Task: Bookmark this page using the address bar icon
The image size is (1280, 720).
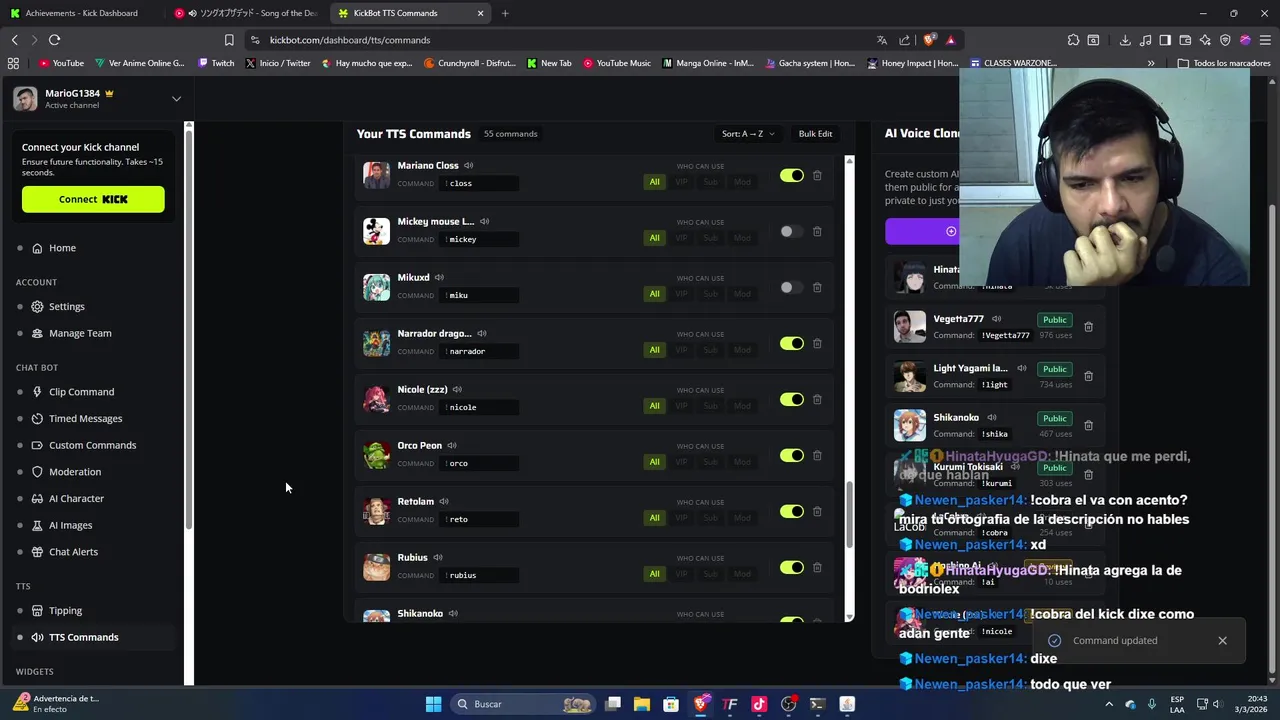Action: (x=229, y=40)
